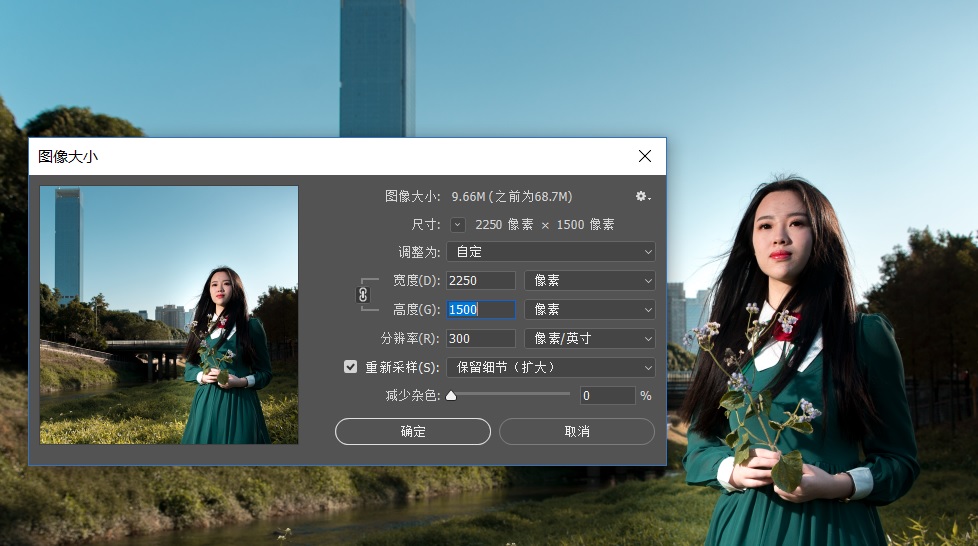
Task: Cancel with the 取消 button
Action: pyautogui.click(x=577, y=431)
